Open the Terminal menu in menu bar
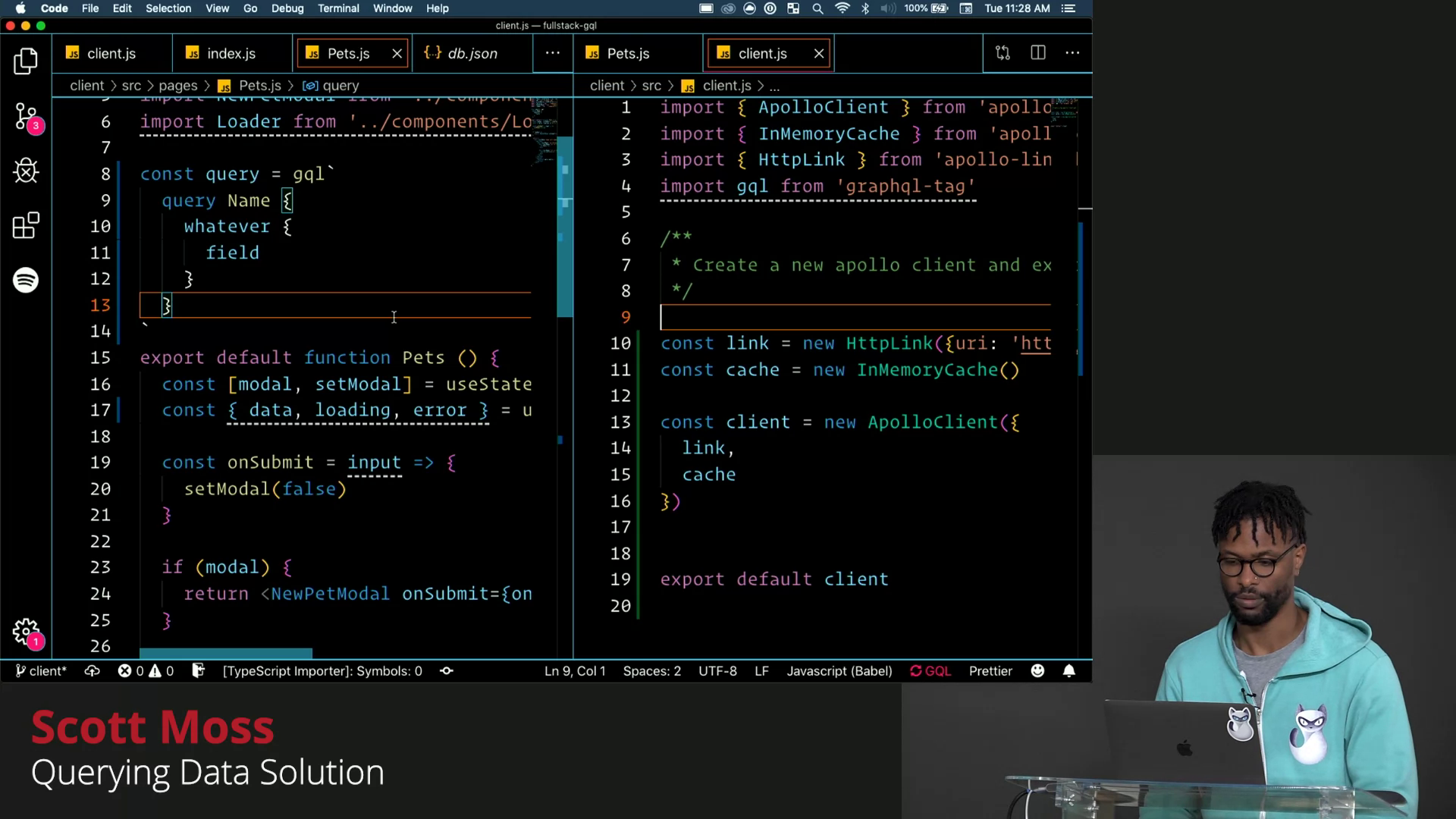Image resolution: width=1456 pixels, height=819 pixels. 338,8
